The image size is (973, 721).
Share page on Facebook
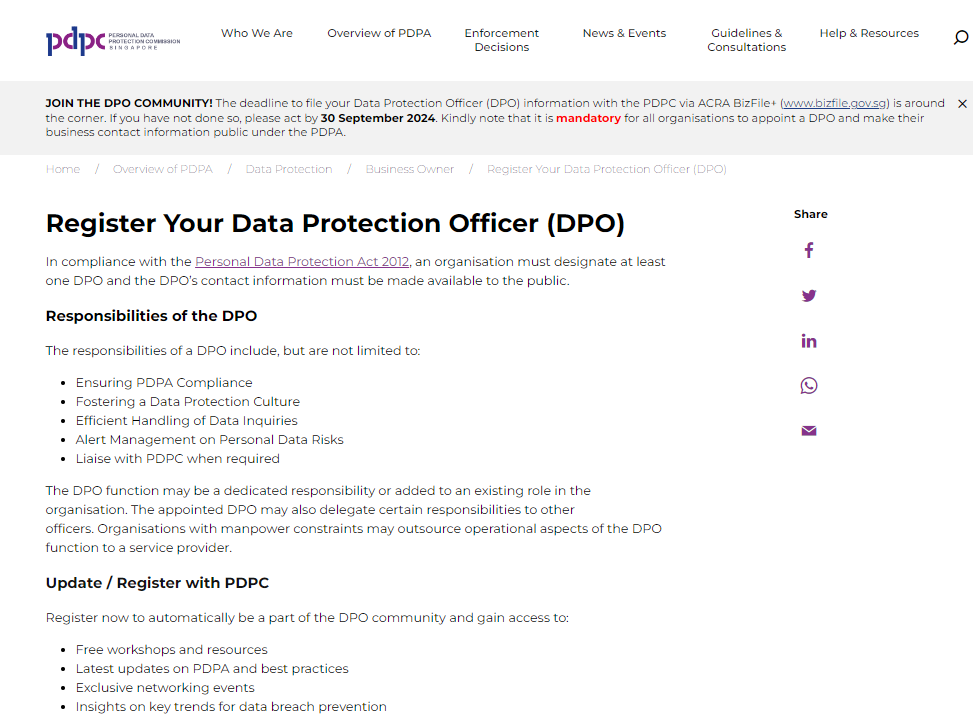(809, 250)
